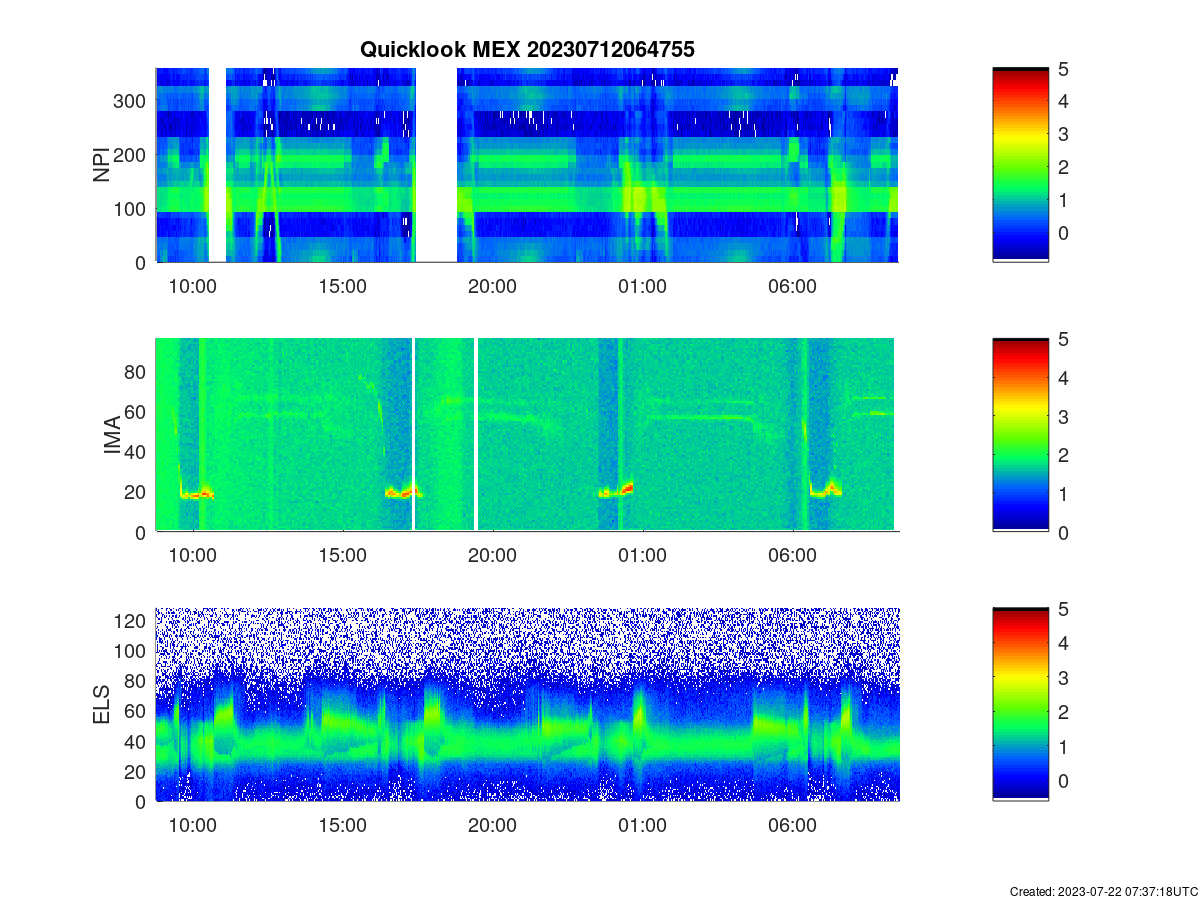Click the "2" label on the IMA colorbar

click(1064, 455)
